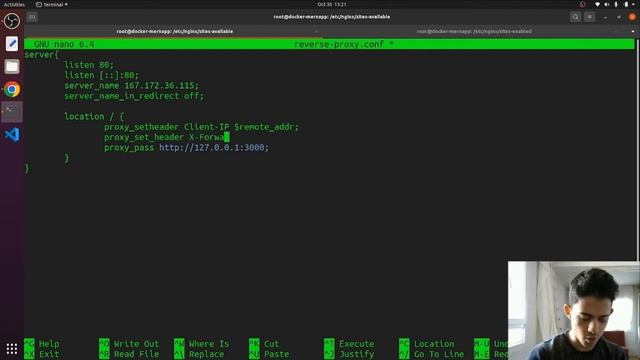The width and height of the screenshot is (640, 360).
Task: Click the 'location / {' line
Action: click(94, 117)
